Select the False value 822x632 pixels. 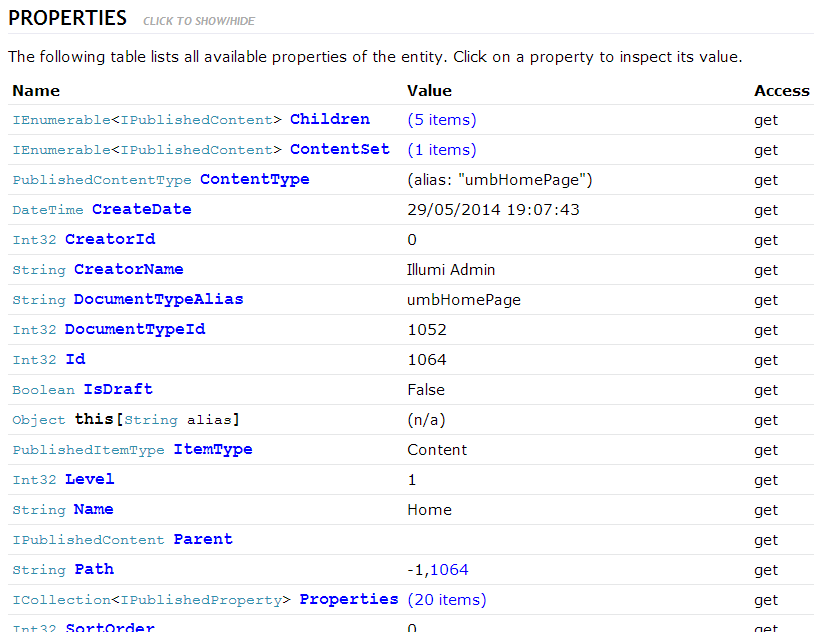[426, 389]
